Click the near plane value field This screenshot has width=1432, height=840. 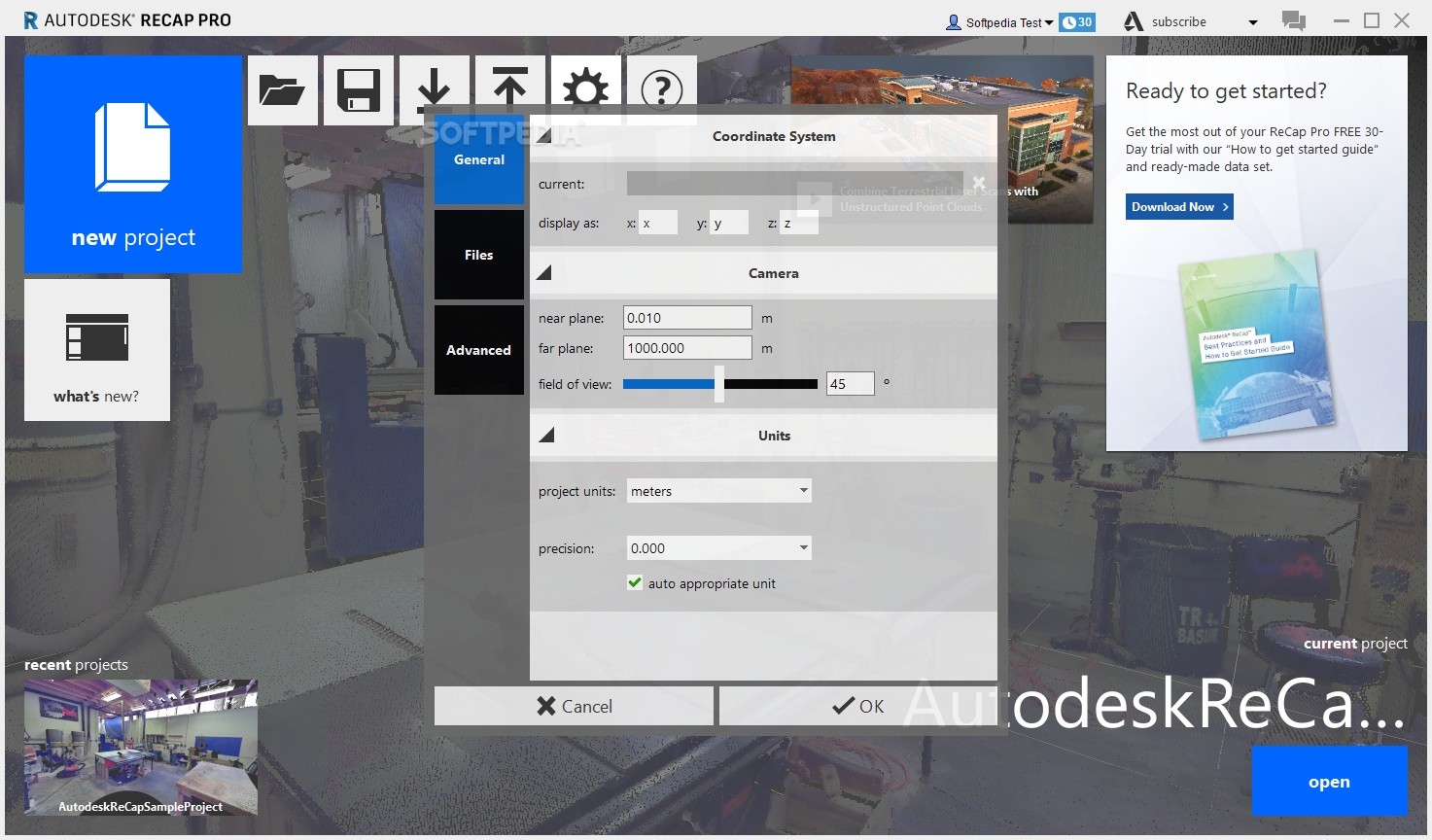point(687,318)
